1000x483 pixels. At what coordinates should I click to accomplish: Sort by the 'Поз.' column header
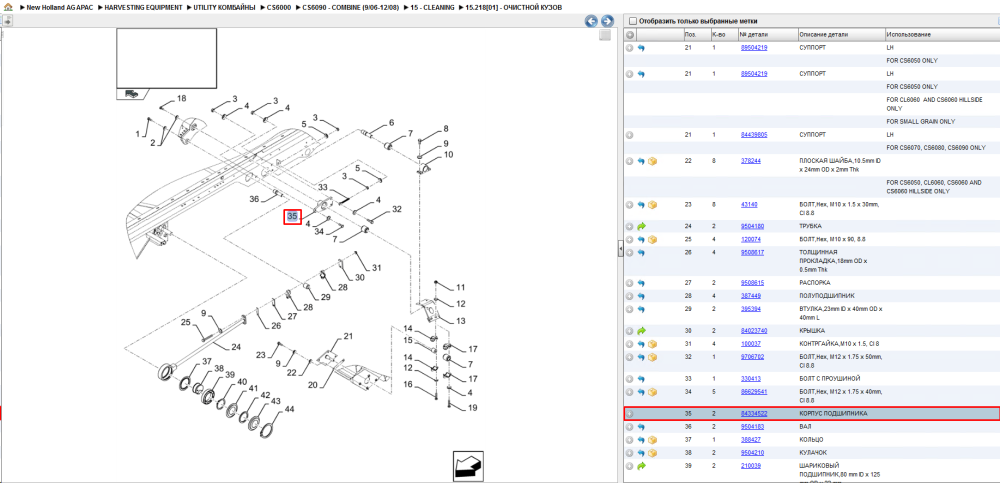[696, 34]
